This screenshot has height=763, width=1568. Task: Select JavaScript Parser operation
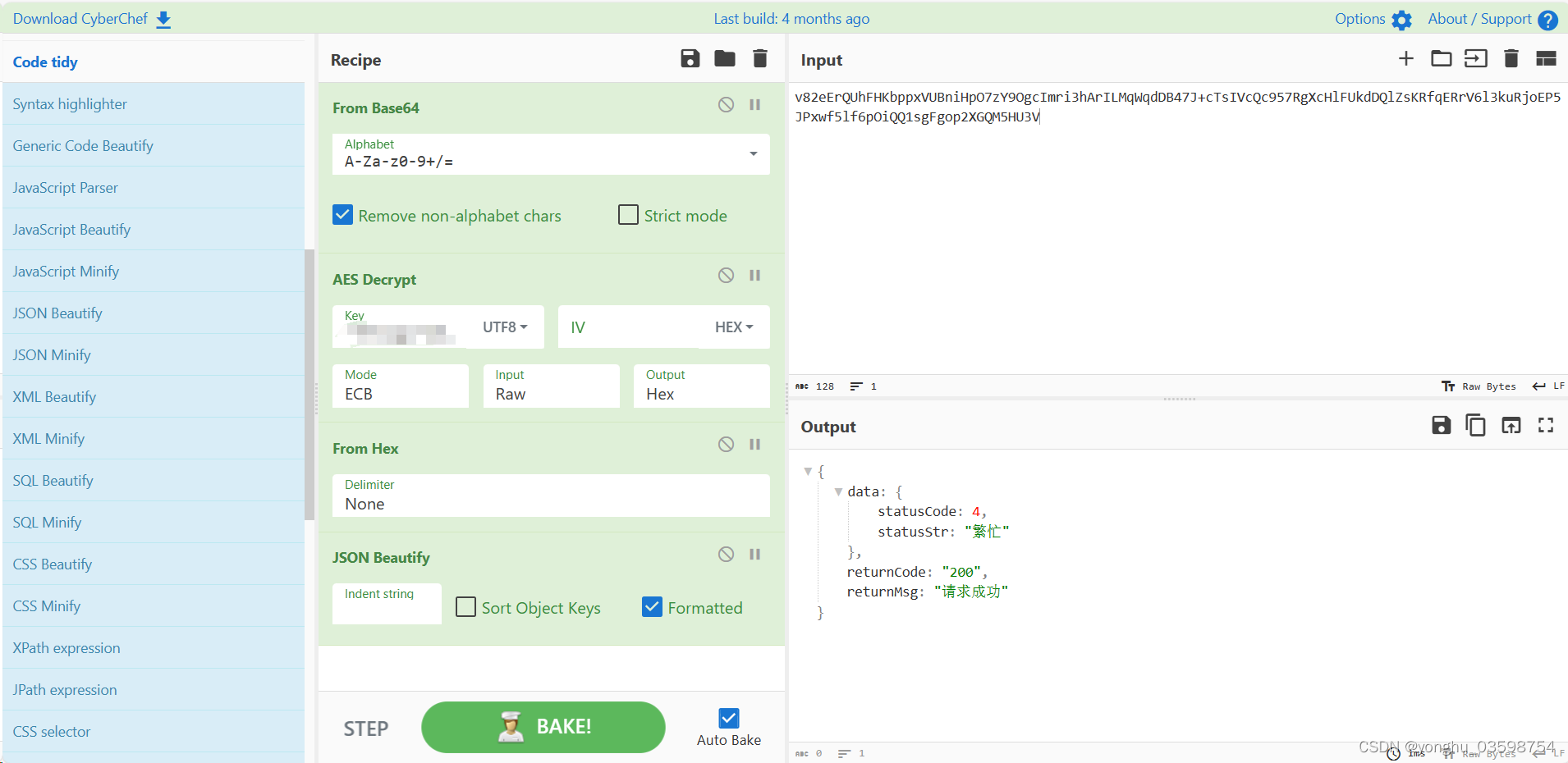154,188
